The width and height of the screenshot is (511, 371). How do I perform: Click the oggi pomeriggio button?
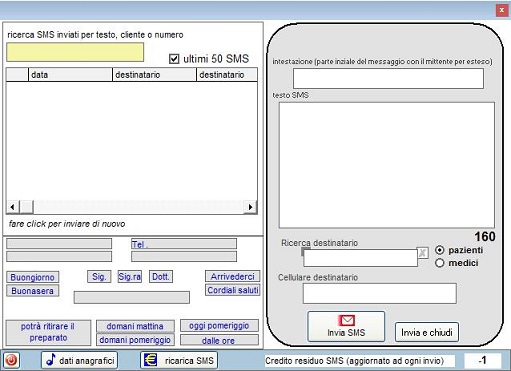click(x=219, y=326)
